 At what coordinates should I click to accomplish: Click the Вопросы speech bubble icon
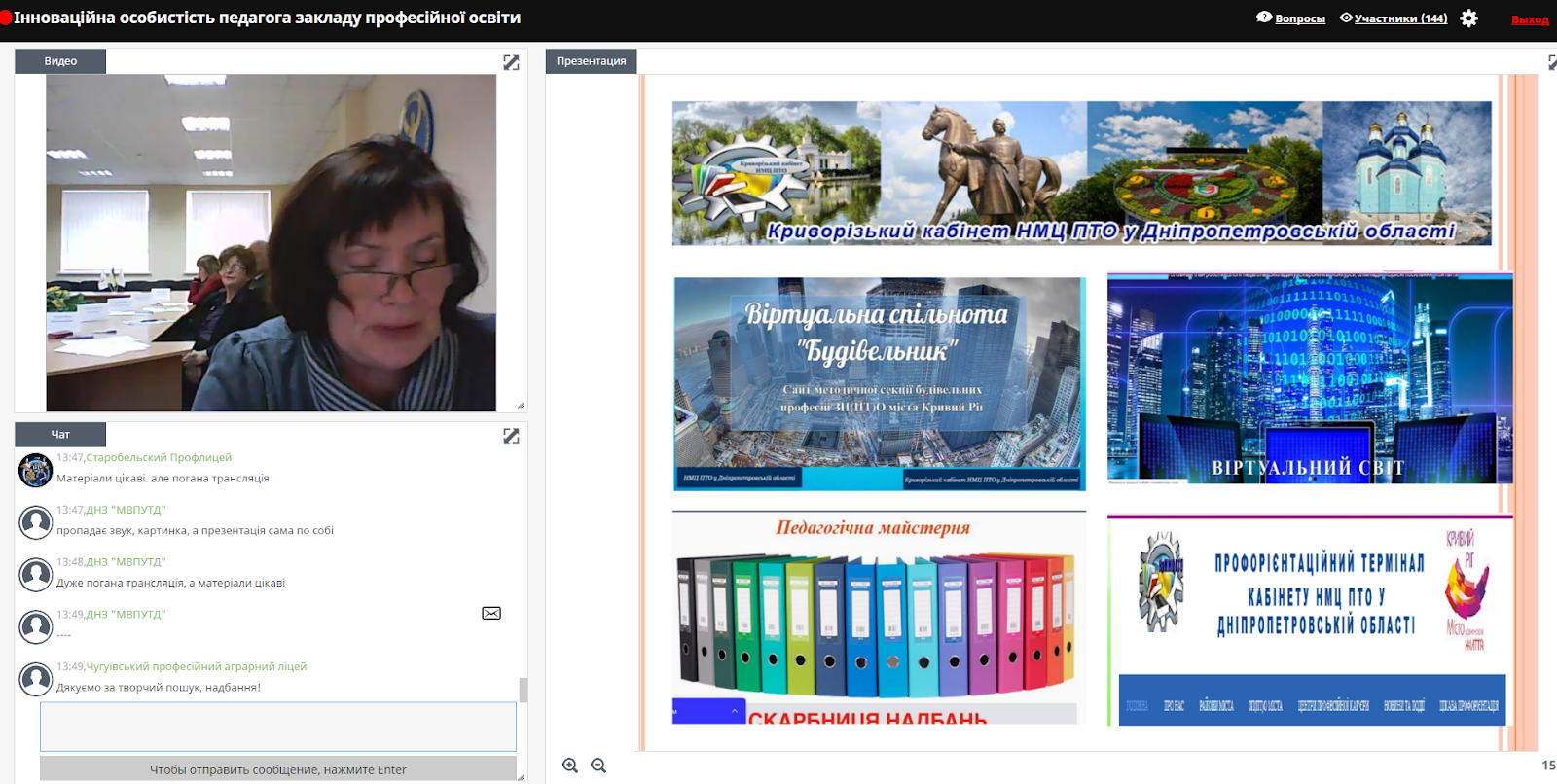click(x=1264, y=17)
